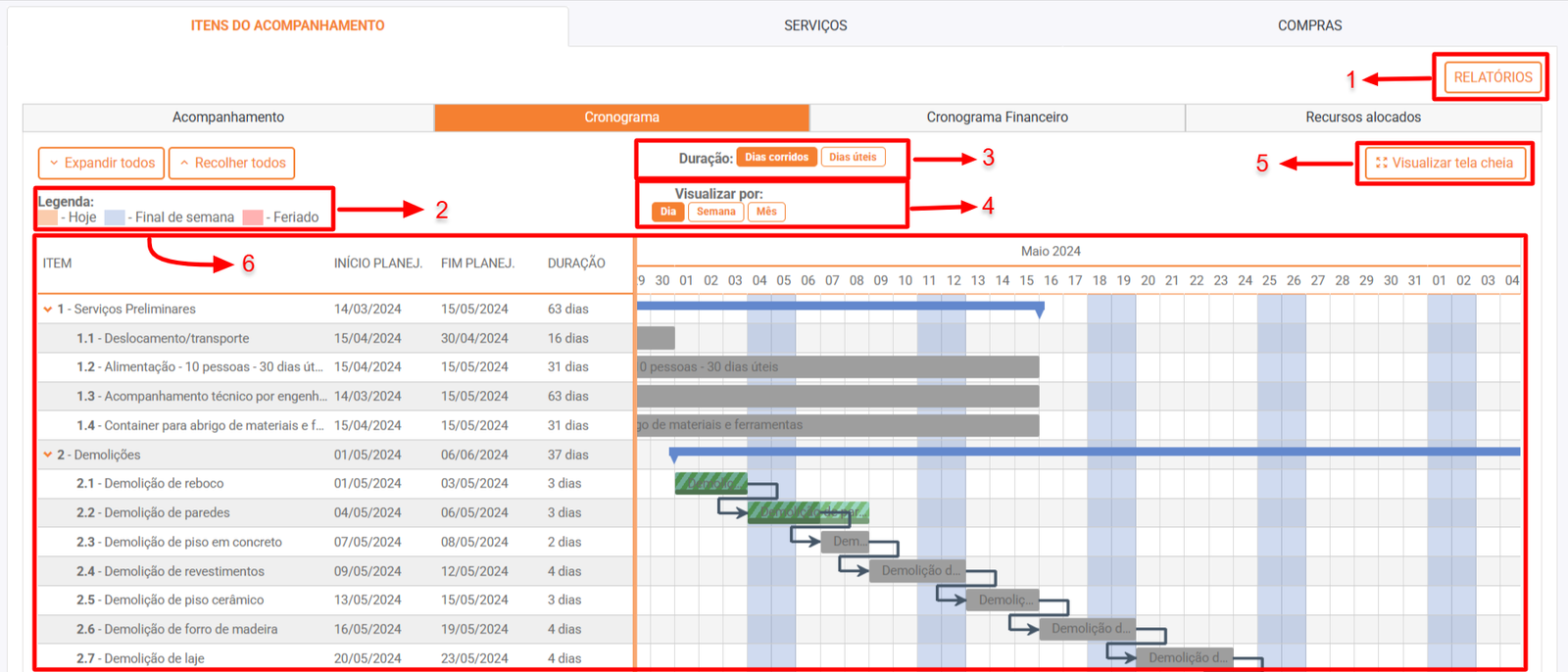Set view by Mês
This screenshot has height=672, width=1568.
766,212
